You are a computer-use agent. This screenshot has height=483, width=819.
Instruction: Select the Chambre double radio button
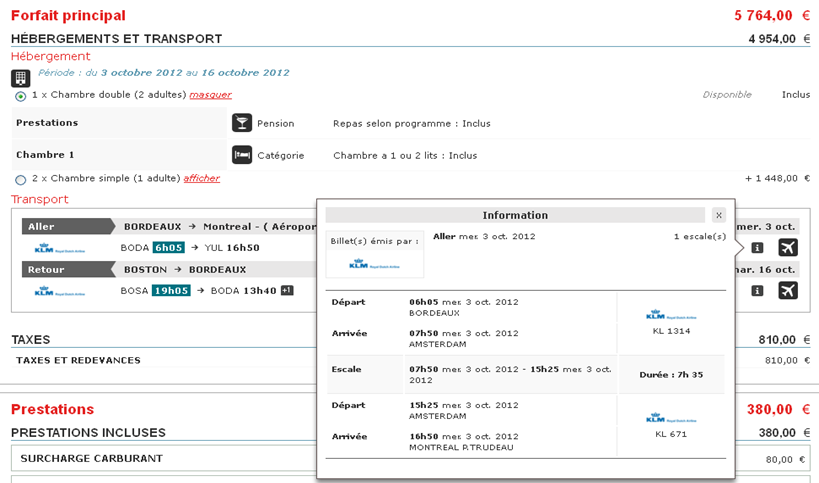pos(21,96)
